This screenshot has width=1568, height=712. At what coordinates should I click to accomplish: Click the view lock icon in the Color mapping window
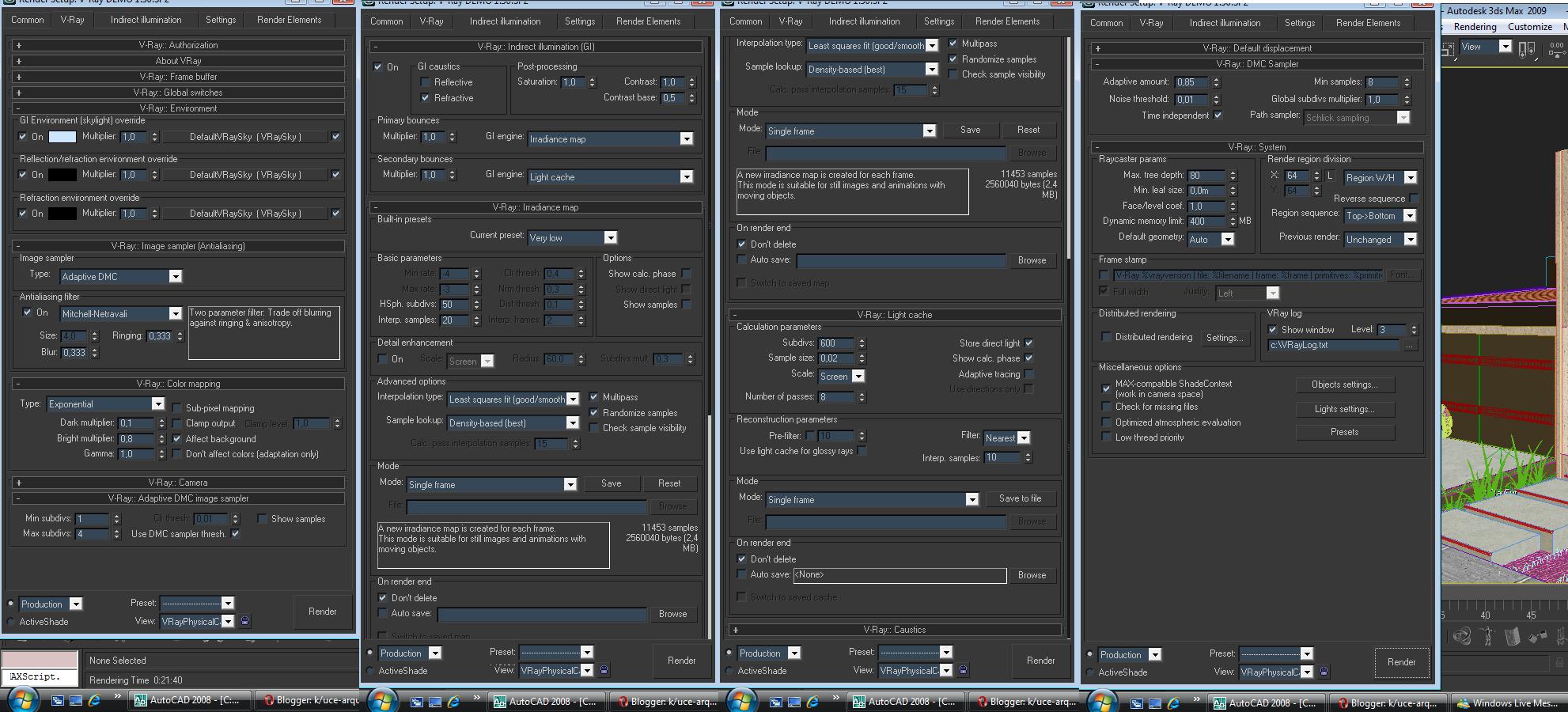point(244,621)
